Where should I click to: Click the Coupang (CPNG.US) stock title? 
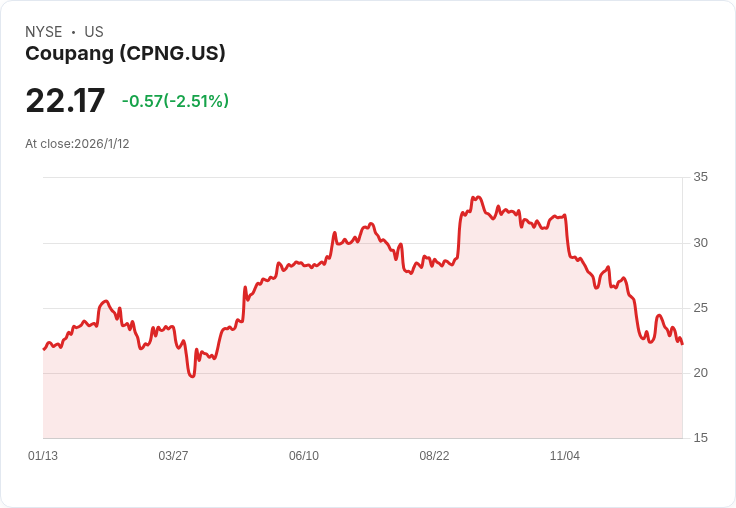(x=125, y=54)
